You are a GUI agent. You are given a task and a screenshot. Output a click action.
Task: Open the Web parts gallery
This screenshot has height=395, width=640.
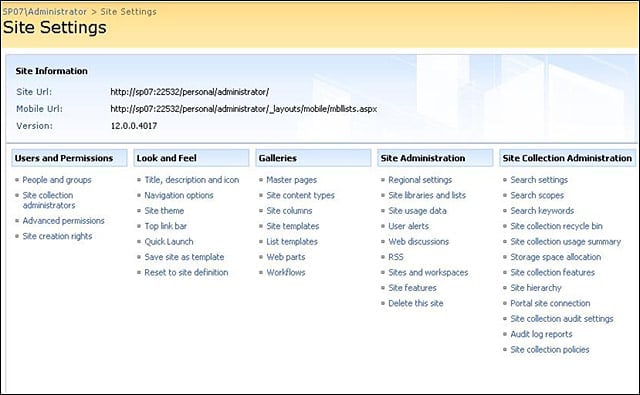coord(286,257)
